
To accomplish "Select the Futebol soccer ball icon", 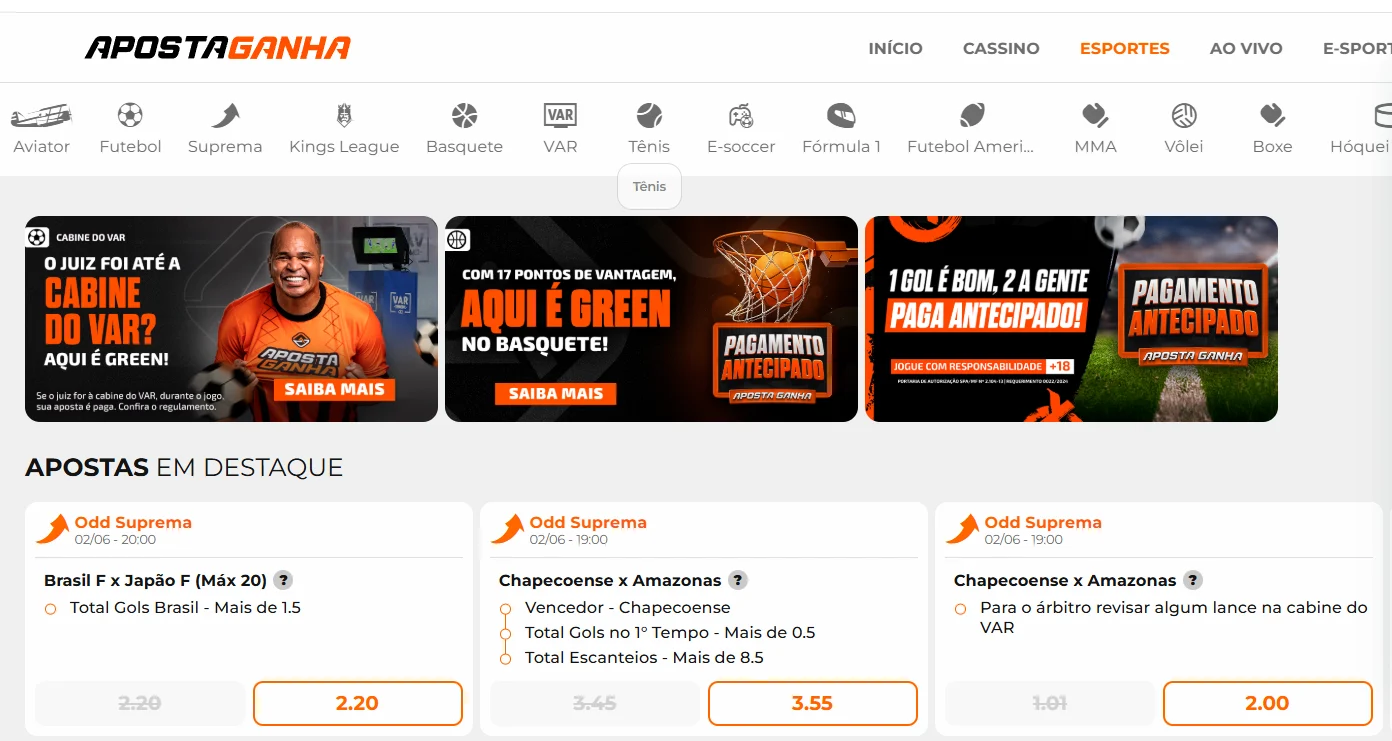I will (130, 116).
